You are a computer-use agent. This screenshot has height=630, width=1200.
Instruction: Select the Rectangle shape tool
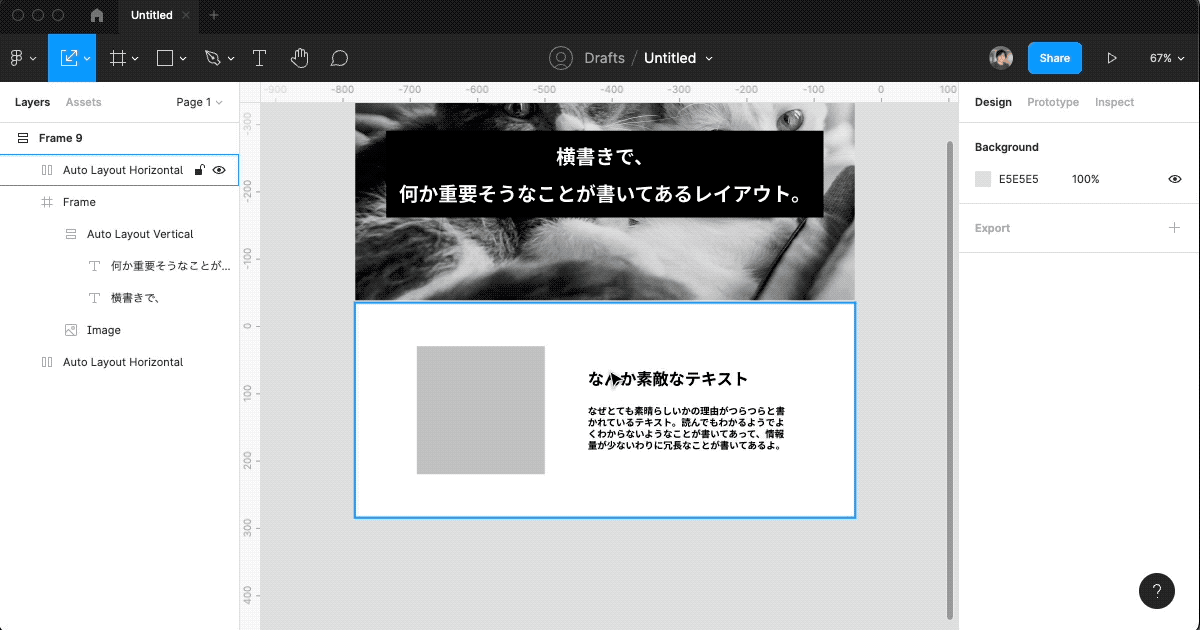pos(166,58)
